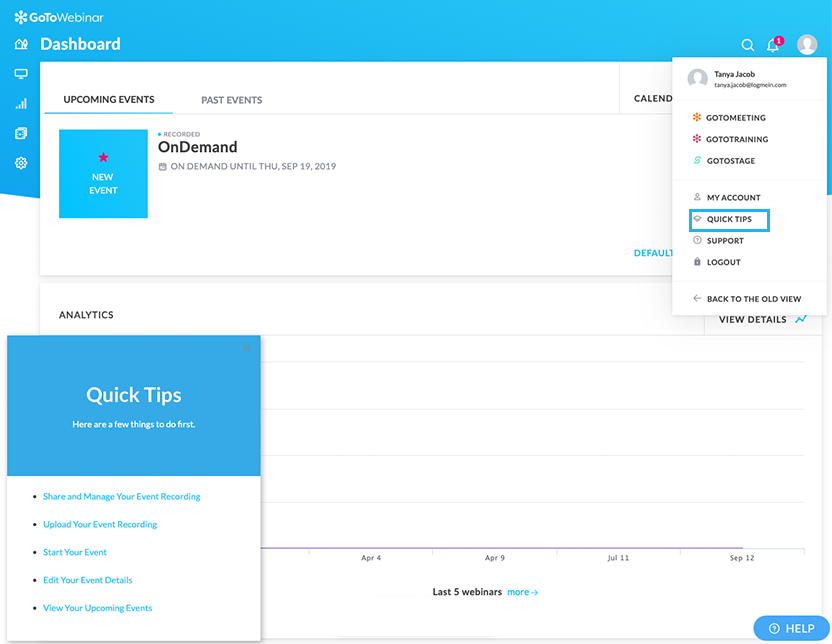This screenshot has width=832, height=644.
Task: Open the webinars monitor icon in sidebar
Action: click(21, 74)
